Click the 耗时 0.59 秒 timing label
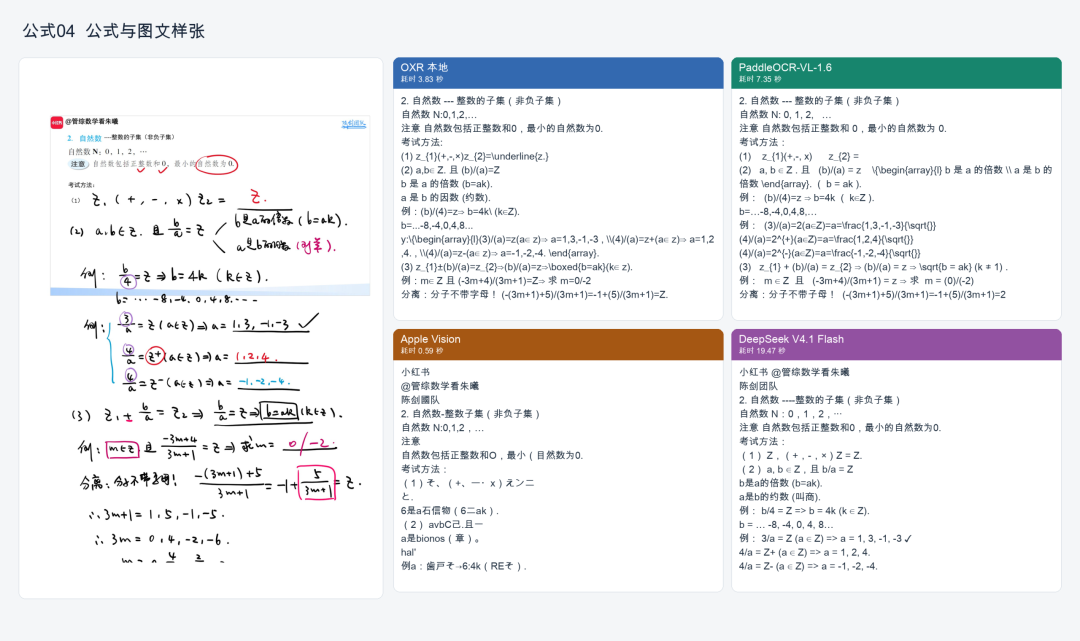The image size is (1080, 641). (x=422, y=351)
